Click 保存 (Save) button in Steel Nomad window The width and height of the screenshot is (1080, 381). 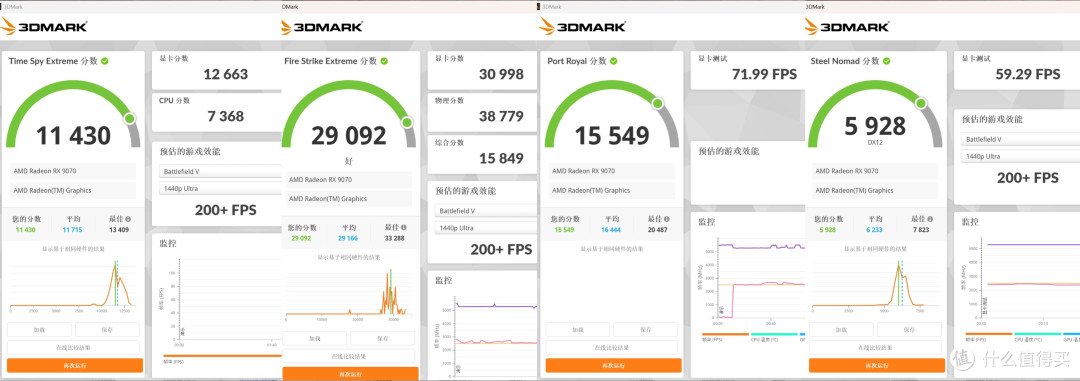coord(908,330)
